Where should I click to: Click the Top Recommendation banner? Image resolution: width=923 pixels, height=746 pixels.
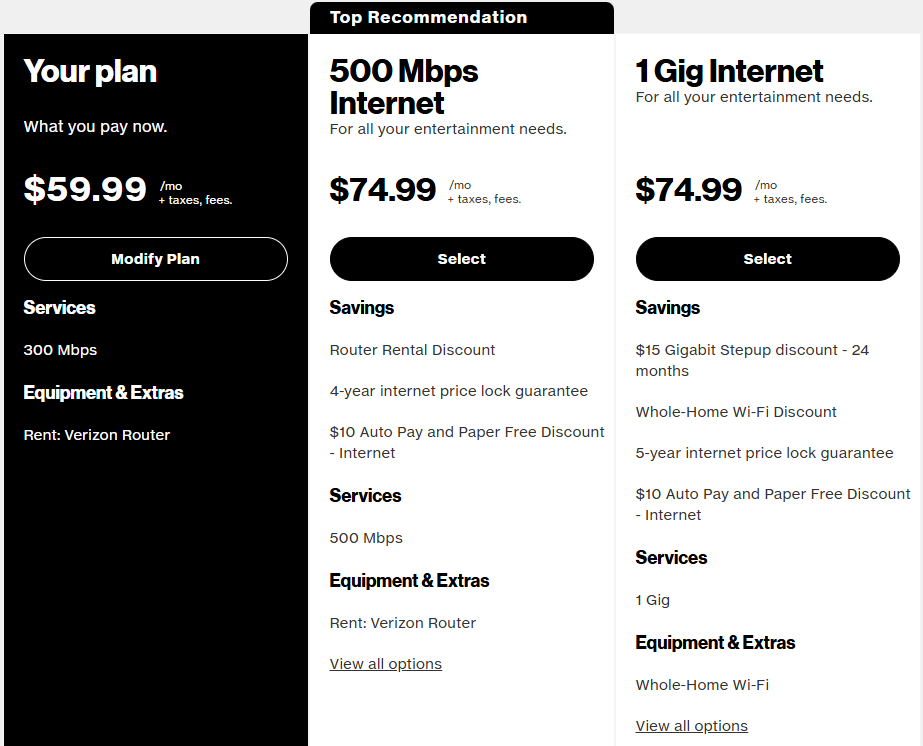(x=428, y=17)
